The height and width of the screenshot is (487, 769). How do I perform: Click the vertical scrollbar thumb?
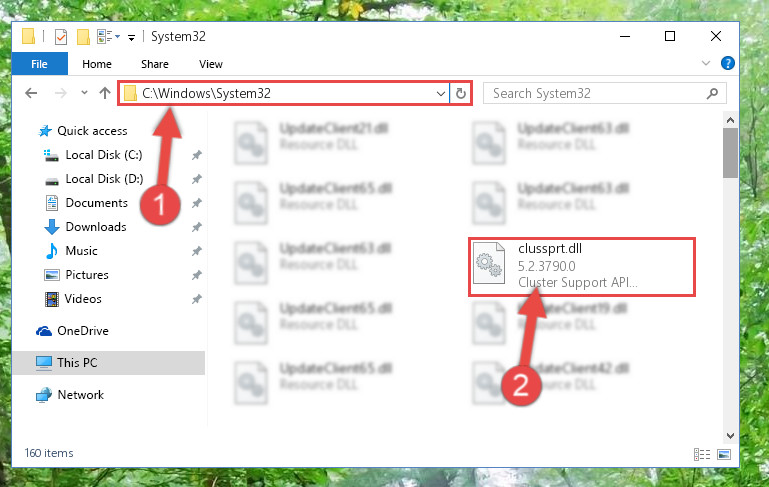(x=730, y=153)
